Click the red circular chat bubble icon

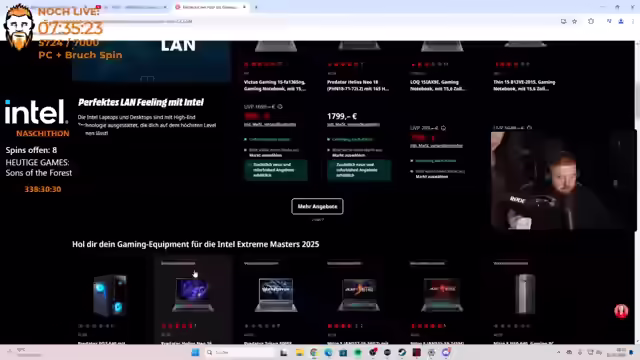[x=621, y=311]
